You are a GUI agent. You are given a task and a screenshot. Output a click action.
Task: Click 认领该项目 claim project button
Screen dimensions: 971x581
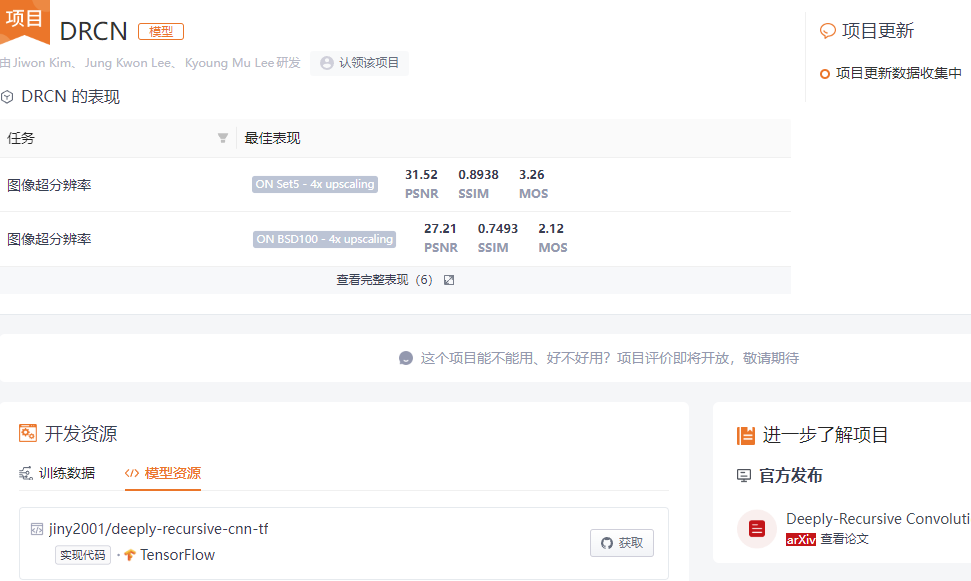click(359, 63)
